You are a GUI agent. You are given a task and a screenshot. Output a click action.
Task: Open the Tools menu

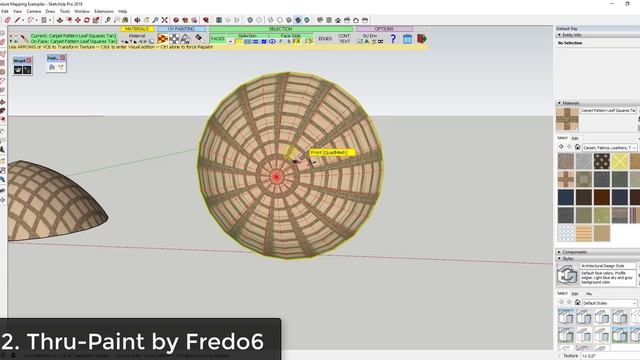(65, 11)
